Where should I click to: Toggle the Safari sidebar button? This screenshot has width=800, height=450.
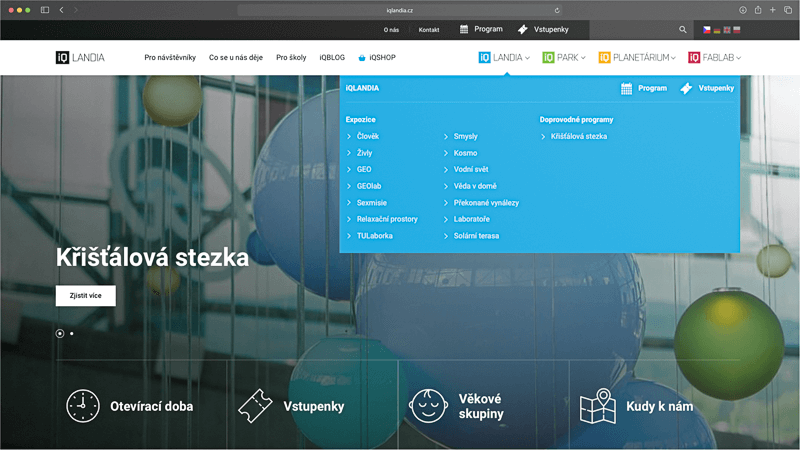(45, 9)
